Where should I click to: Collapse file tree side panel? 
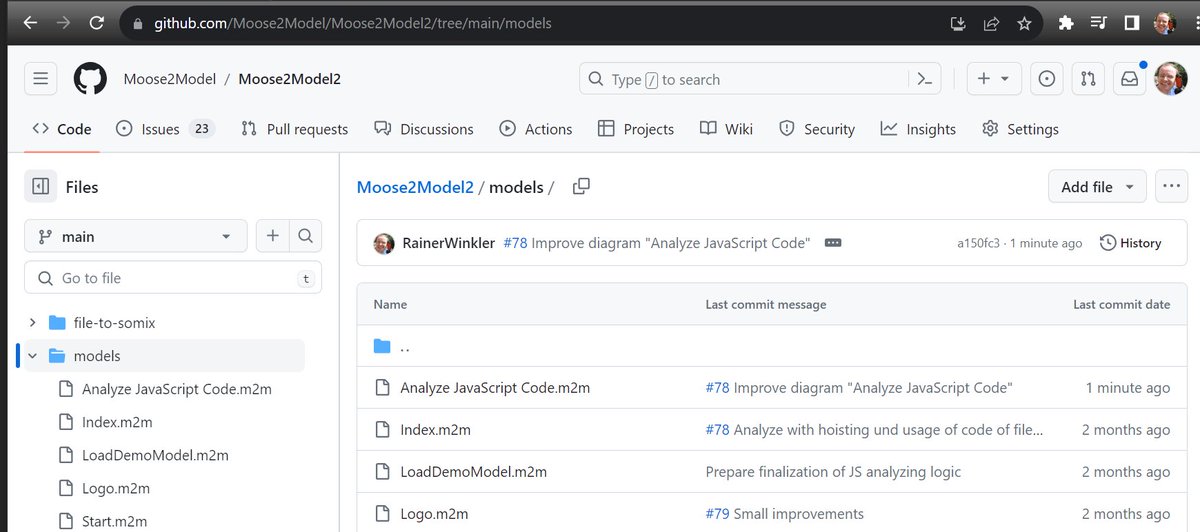(41, 187)
